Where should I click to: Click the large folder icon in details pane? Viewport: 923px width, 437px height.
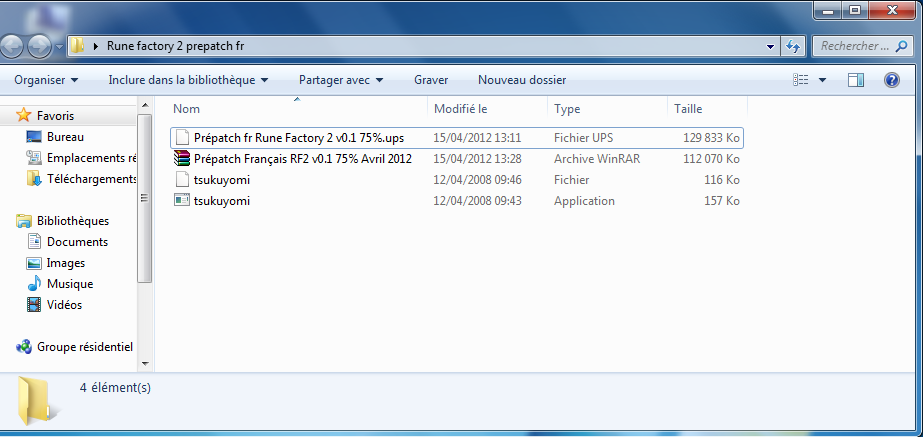click(x=38, y=401)
